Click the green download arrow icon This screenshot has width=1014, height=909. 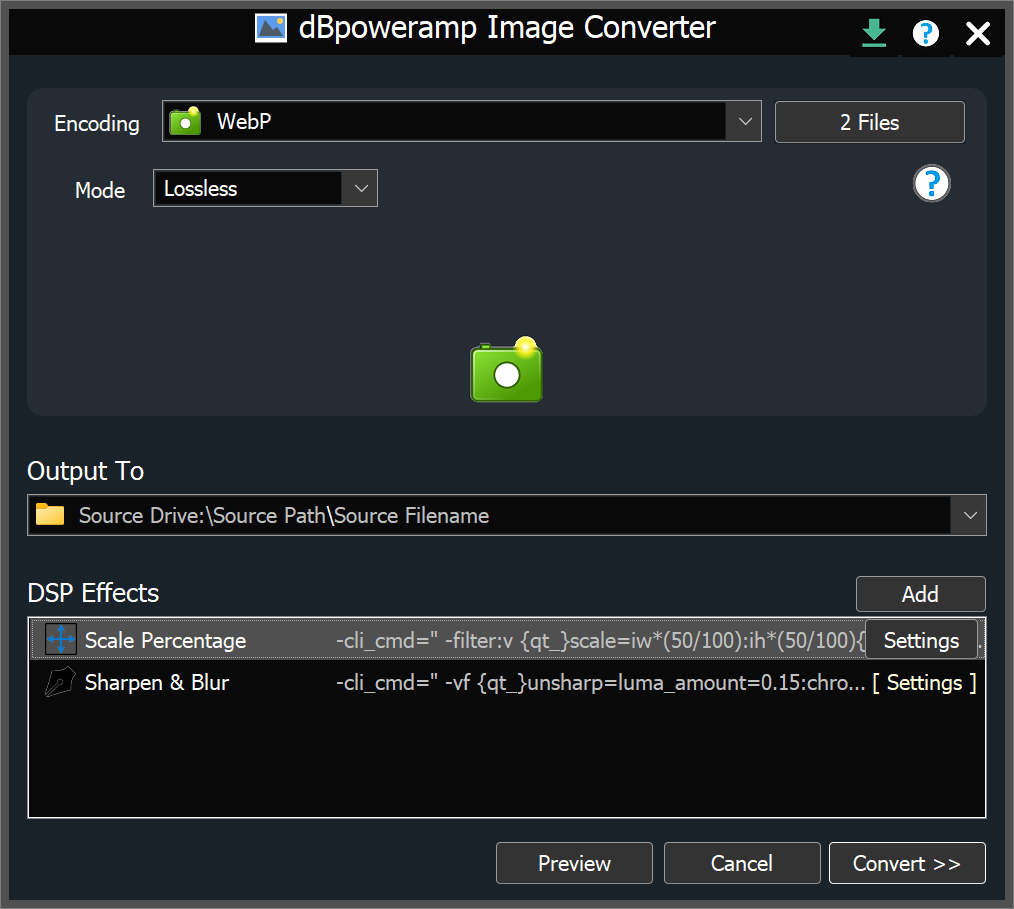pyautogui.click(x=874, y=34)
